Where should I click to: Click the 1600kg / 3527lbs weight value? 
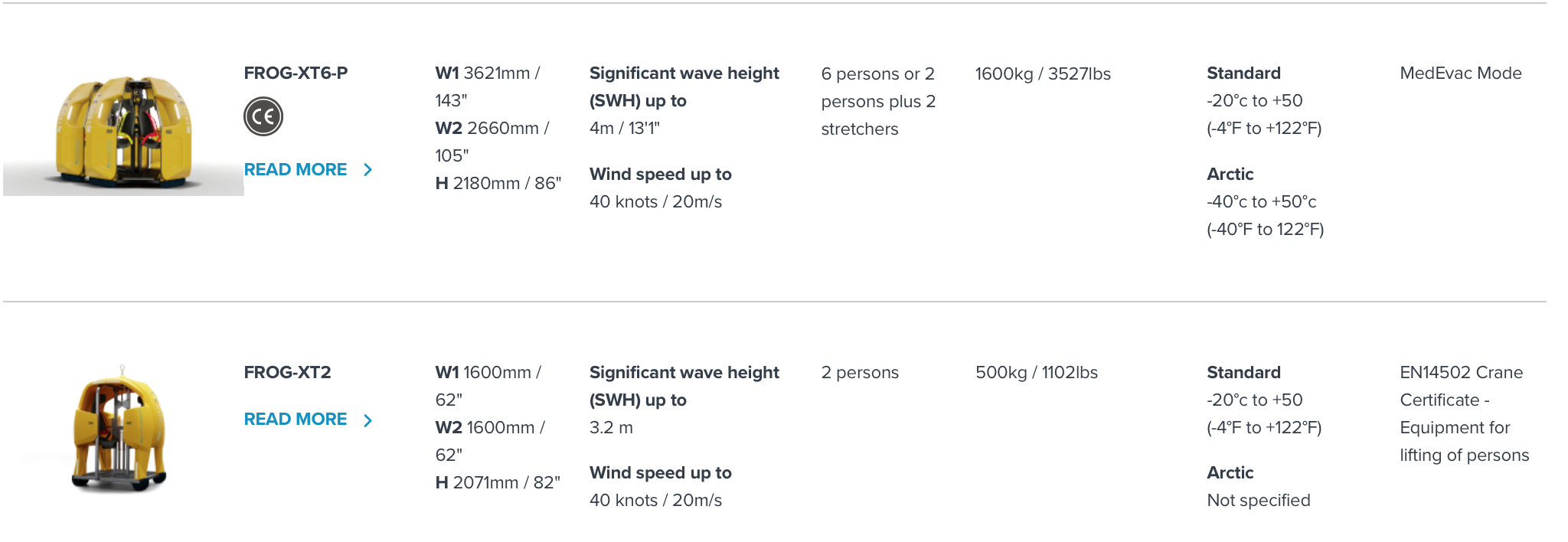tap(1043, 73)
